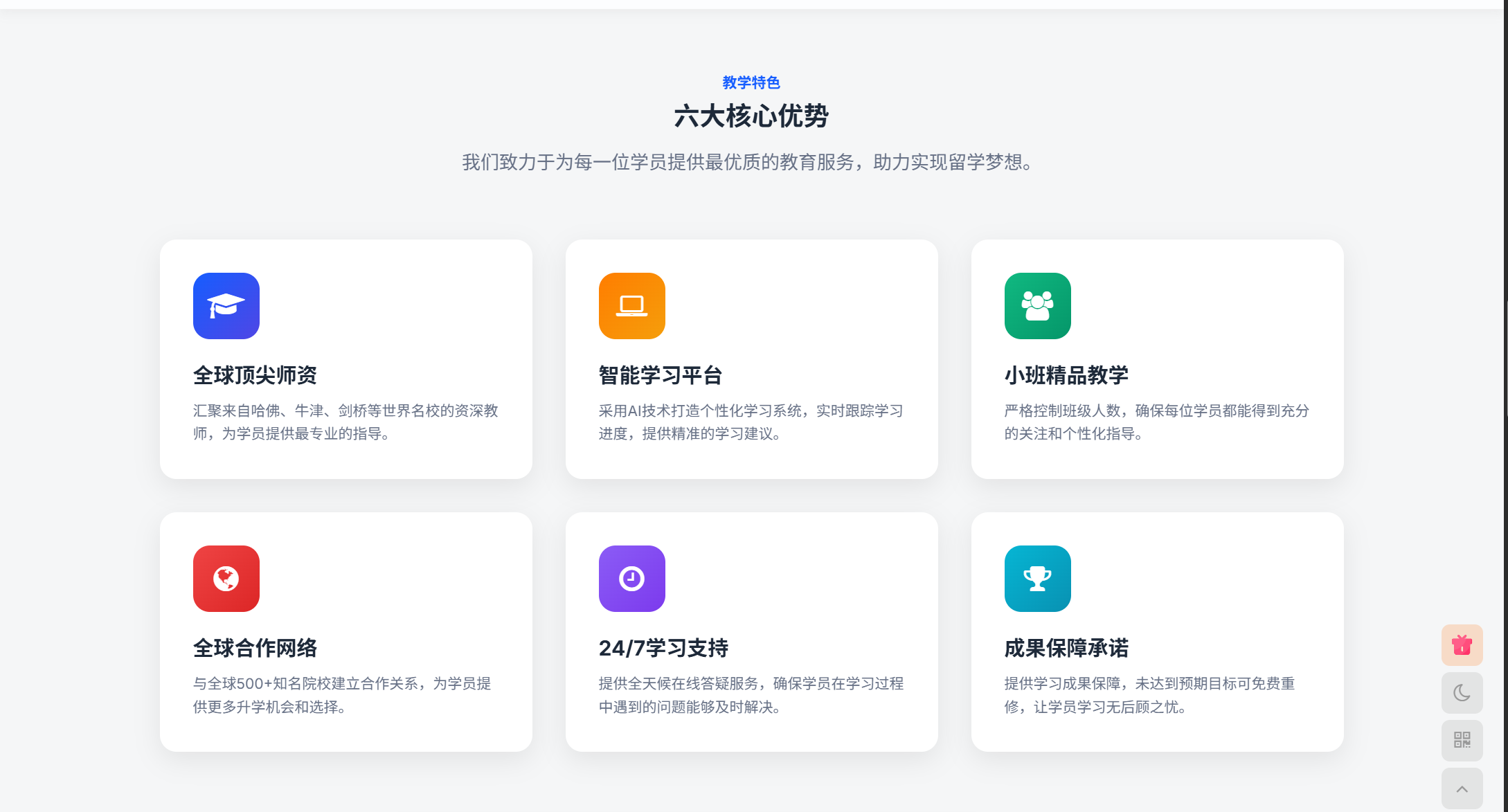The height and width of the screenshot is (812, 1508).
Task: Click the 全球合作网络 card title
Action: point(255,648)
